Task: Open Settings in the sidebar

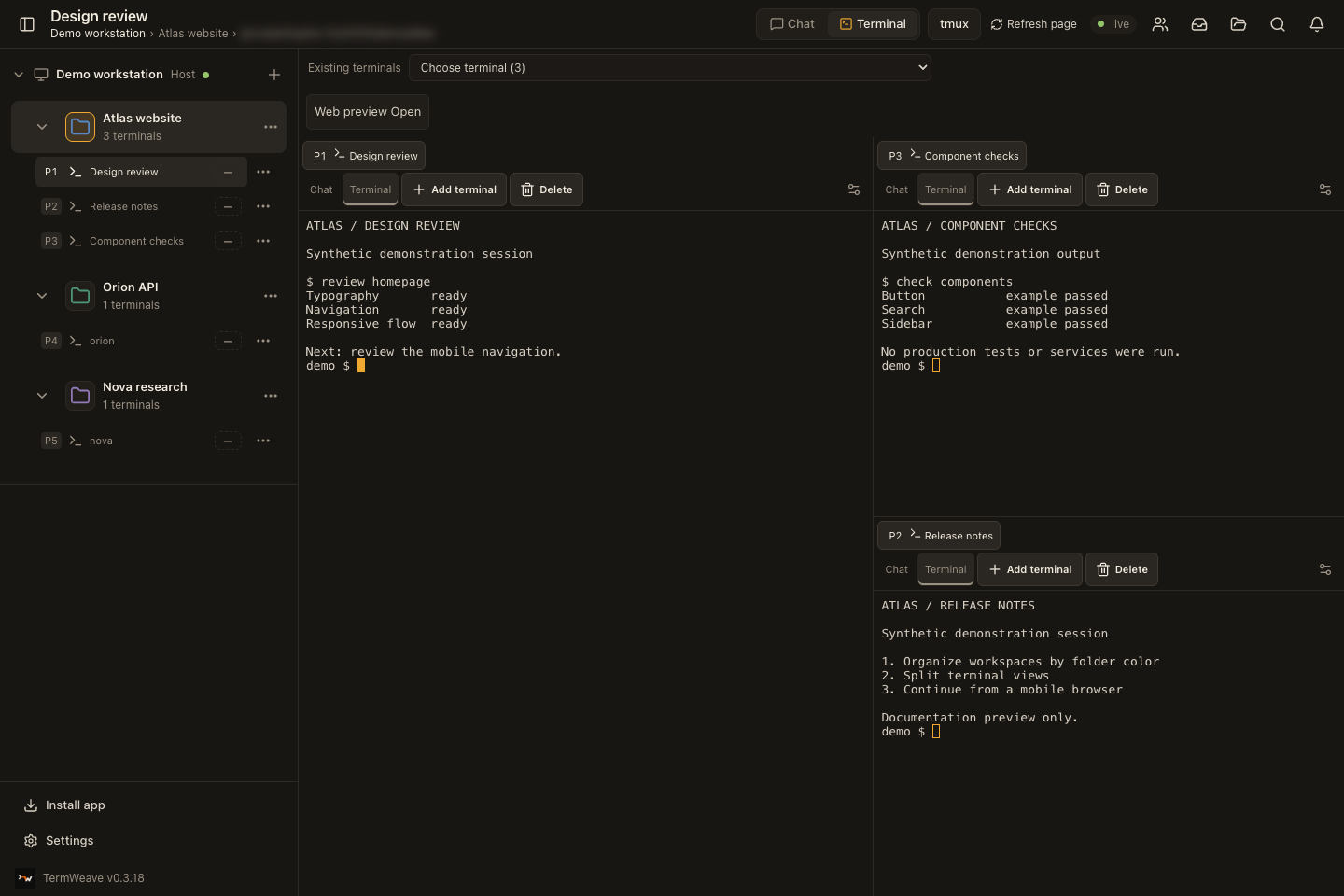Action: pyautogui.click(x=59, y=841)
